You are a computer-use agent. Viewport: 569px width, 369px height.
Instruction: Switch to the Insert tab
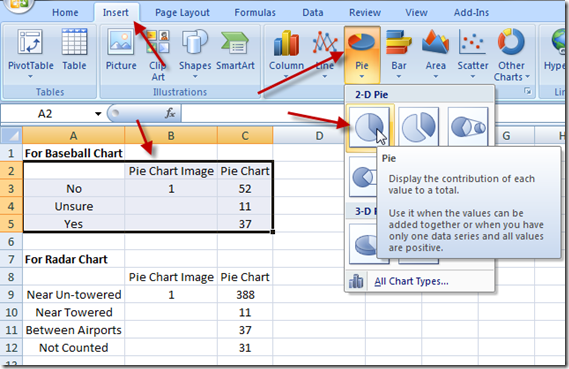tap(116, 13)
